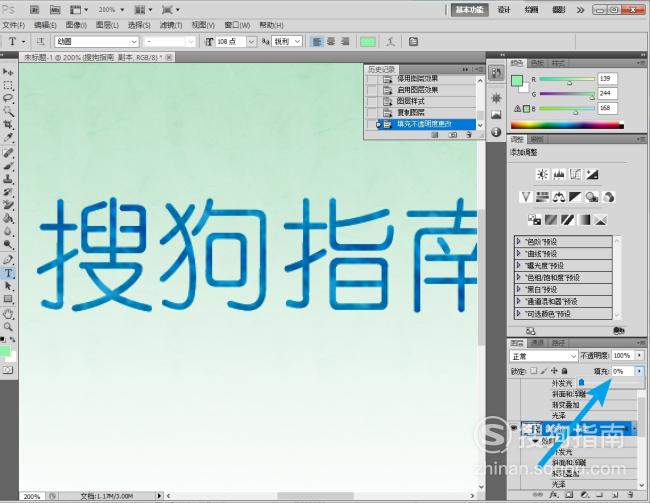Switch to the 基本功能 workspace
Screen dimensions: 650x503
(470, 10)
